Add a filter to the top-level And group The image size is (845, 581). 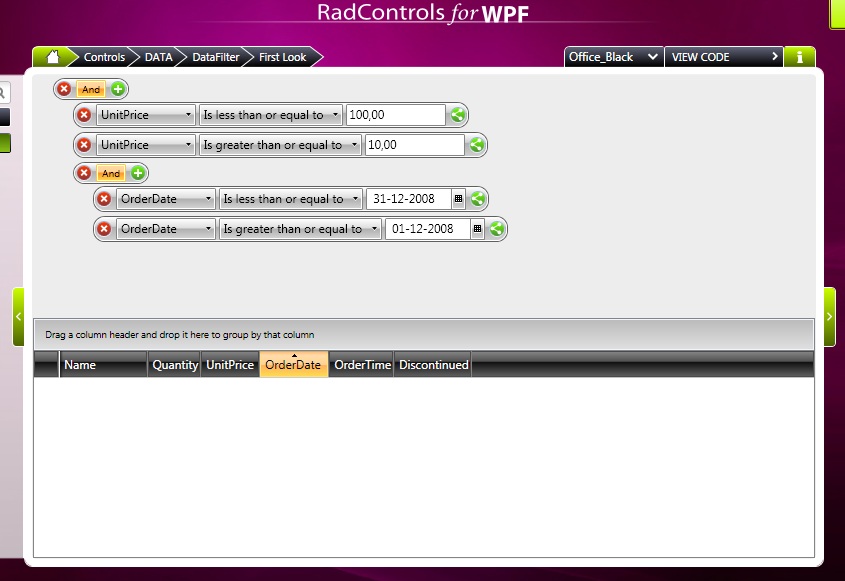click(x=118, y=89)
